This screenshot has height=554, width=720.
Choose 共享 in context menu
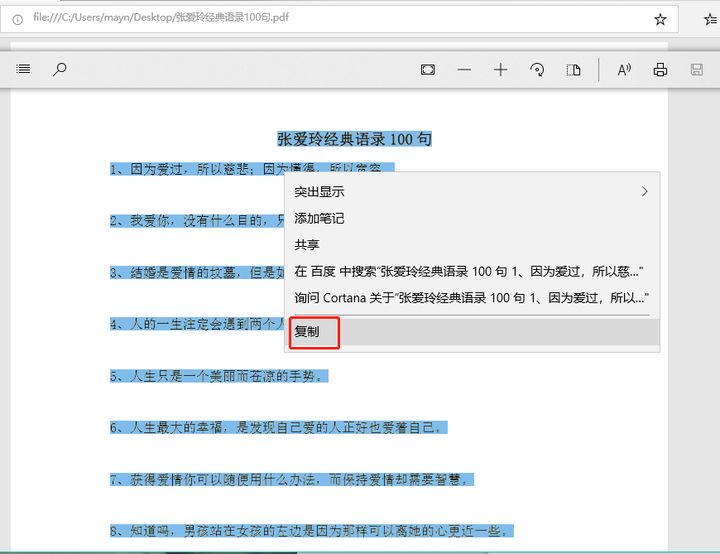[472, 245]
